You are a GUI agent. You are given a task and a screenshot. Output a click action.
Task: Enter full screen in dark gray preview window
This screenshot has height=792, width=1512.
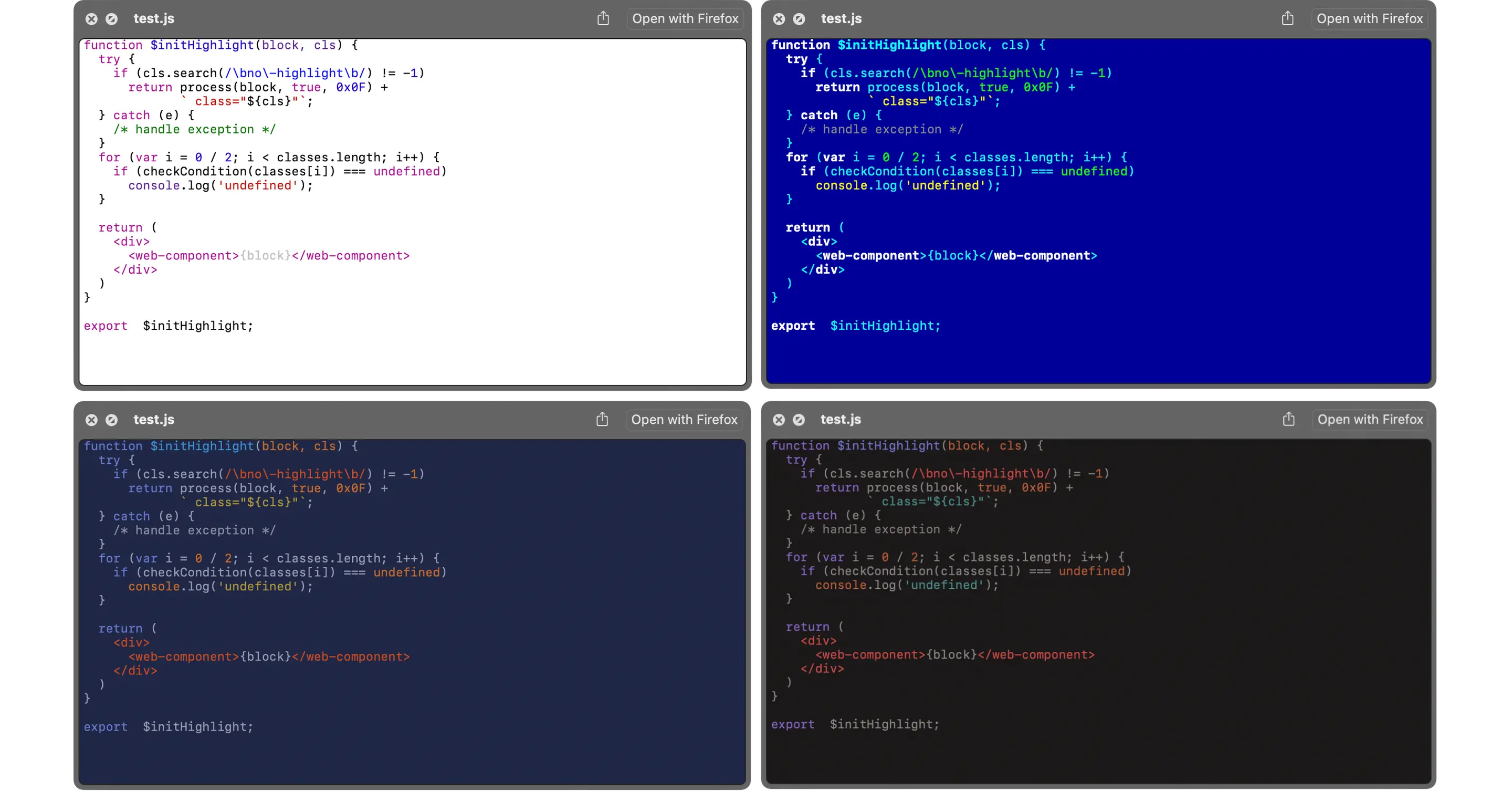799,420
